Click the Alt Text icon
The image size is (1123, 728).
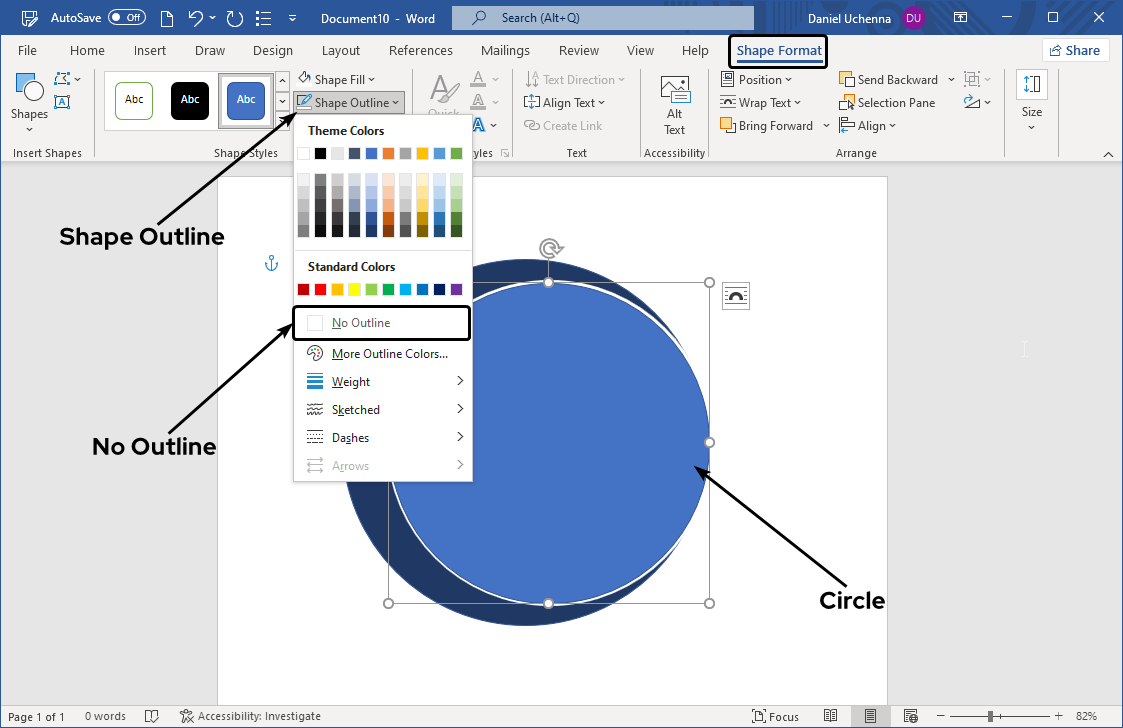pos(675,91)
